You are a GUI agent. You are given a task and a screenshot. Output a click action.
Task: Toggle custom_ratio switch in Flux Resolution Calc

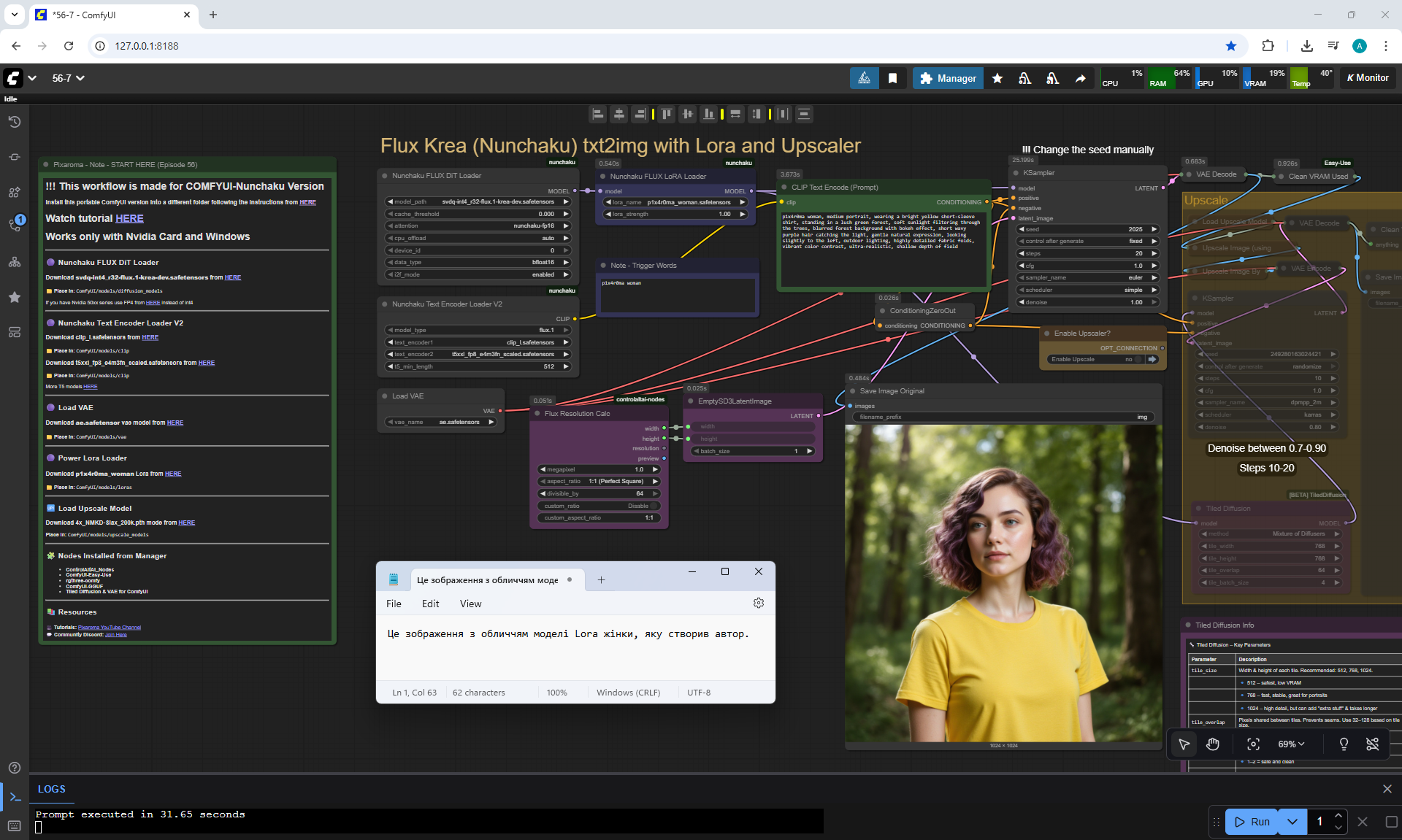(655, 506)
